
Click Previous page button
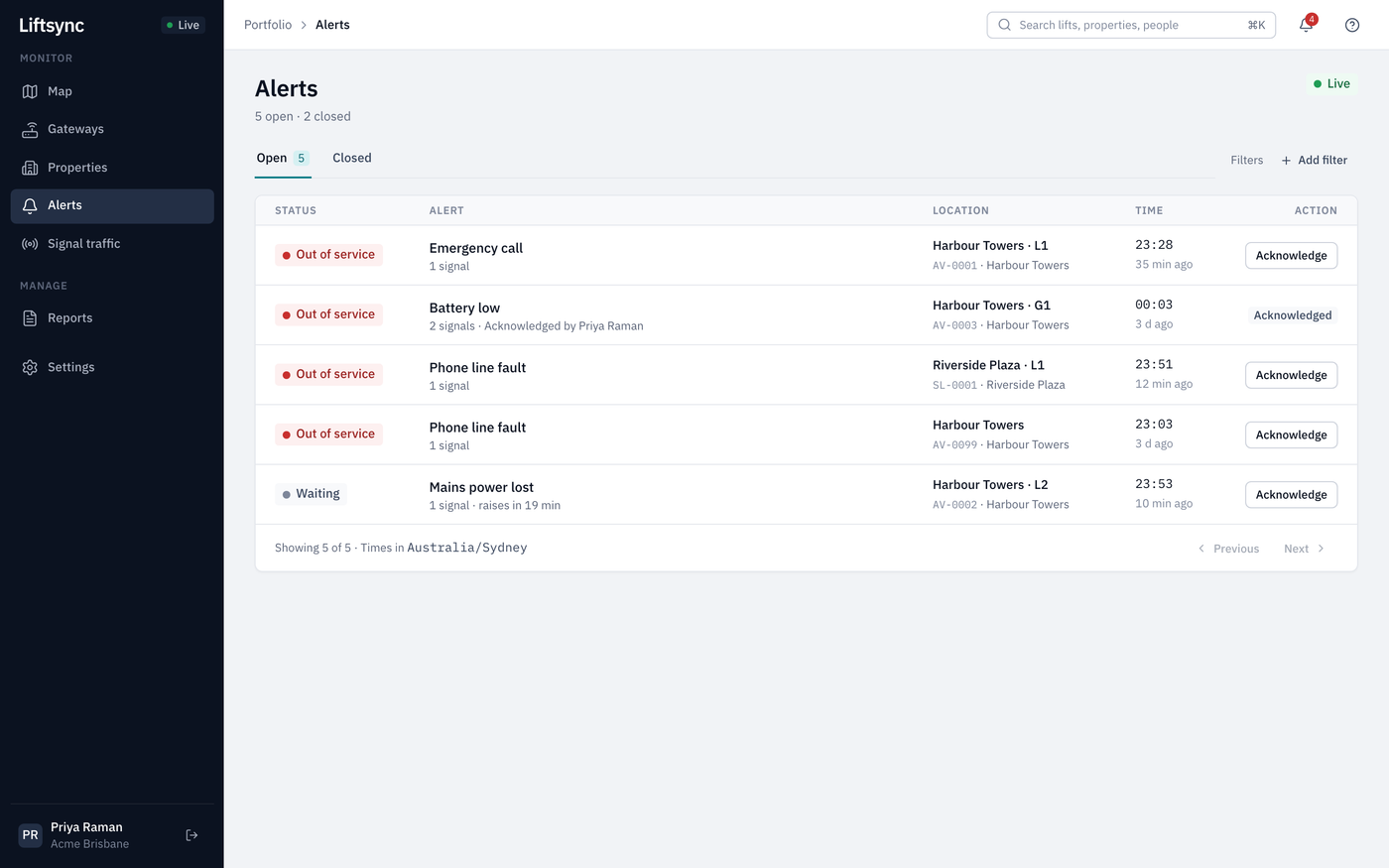pyautogui.click(x=1228, y=549)
